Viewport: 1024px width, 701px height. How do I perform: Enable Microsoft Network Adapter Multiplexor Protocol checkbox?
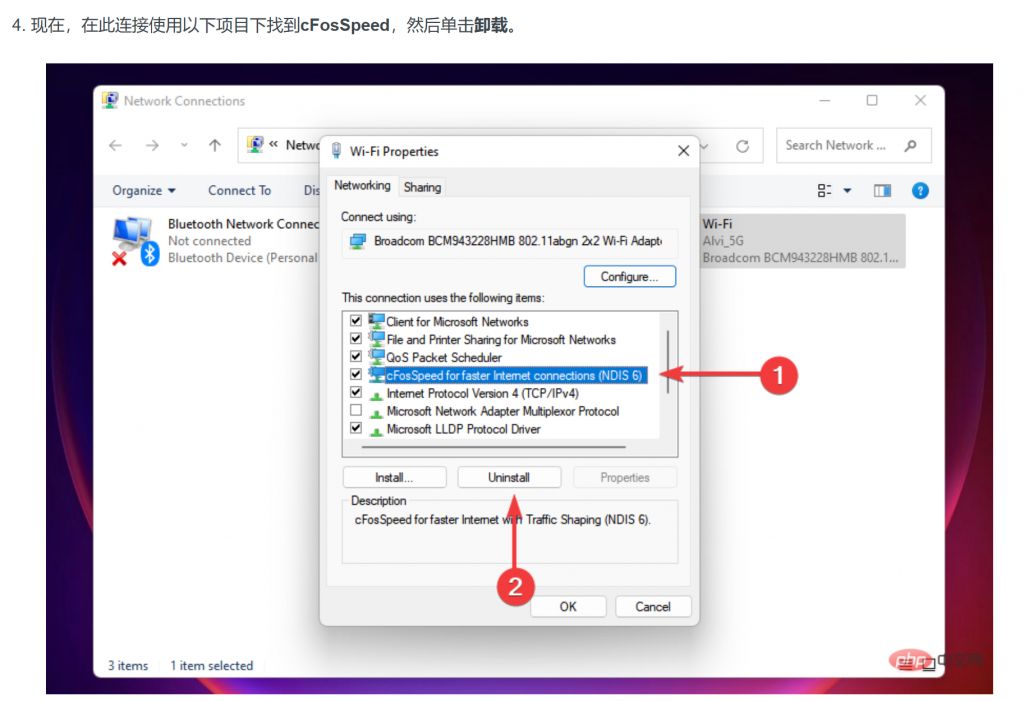(x=356, y=411)
